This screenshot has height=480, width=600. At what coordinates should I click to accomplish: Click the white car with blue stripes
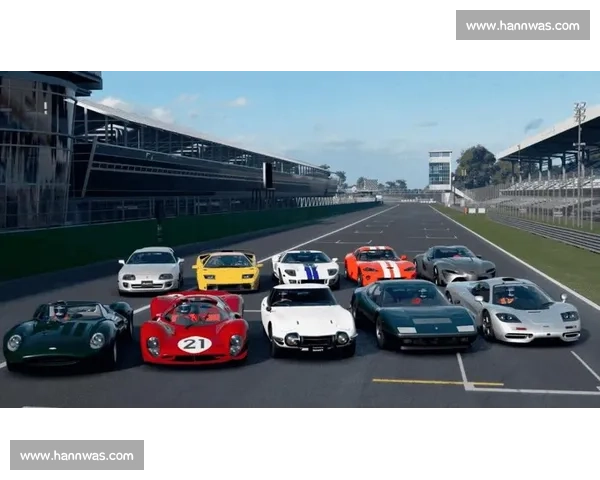point(306,267)
